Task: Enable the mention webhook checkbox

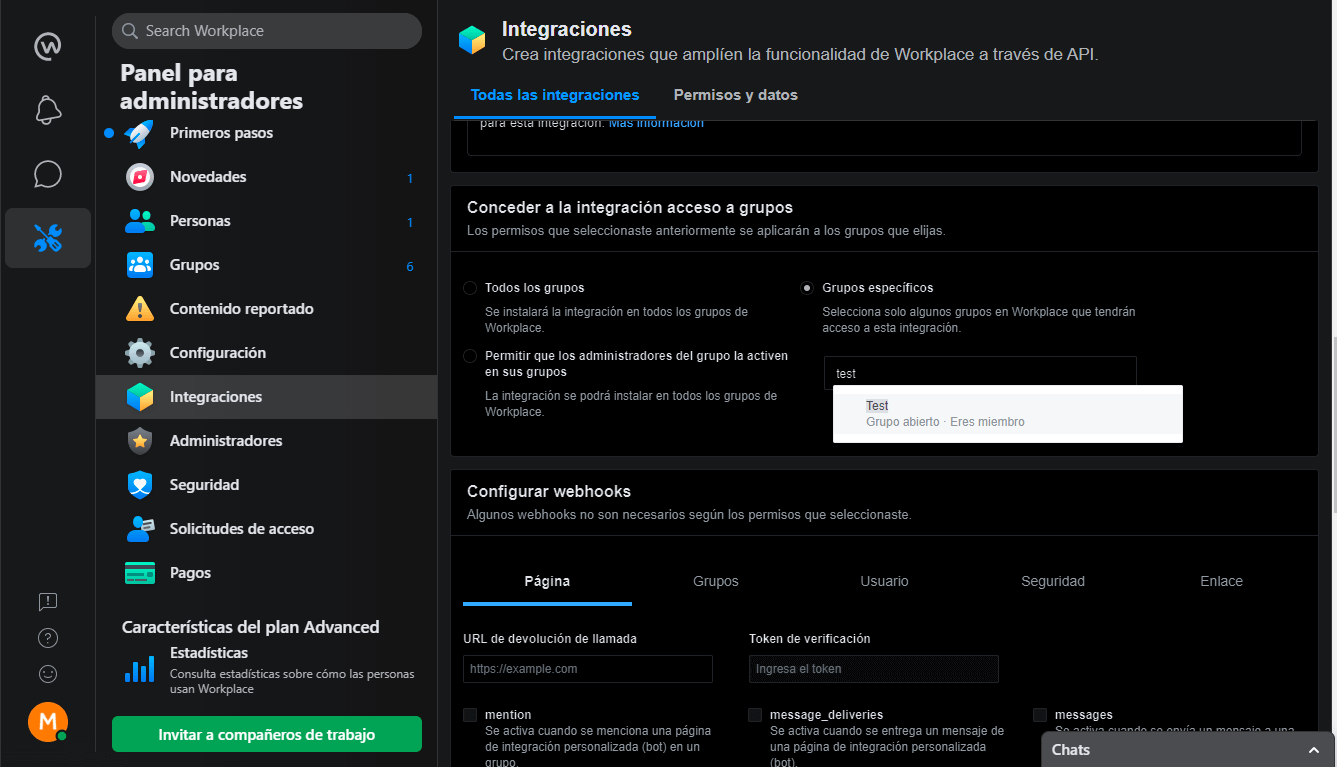Action: coord(470,715)
